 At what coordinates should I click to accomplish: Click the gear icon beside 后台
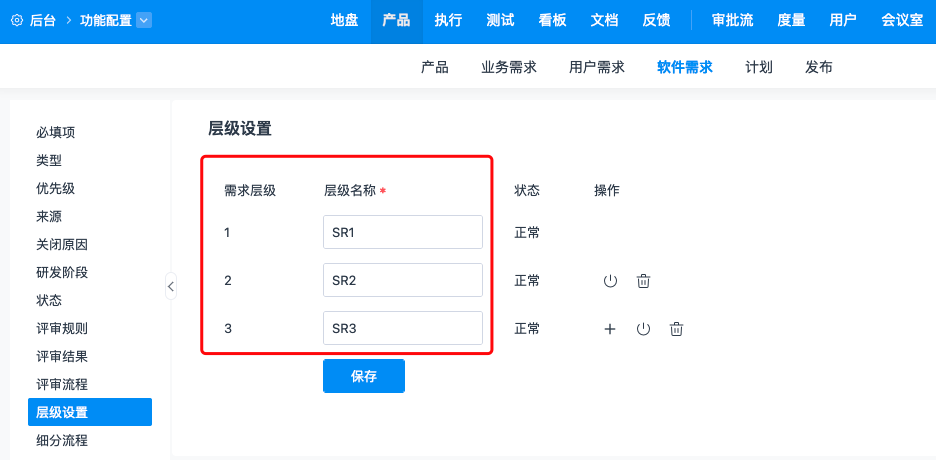pyautogui.click(x=17, y=20)
